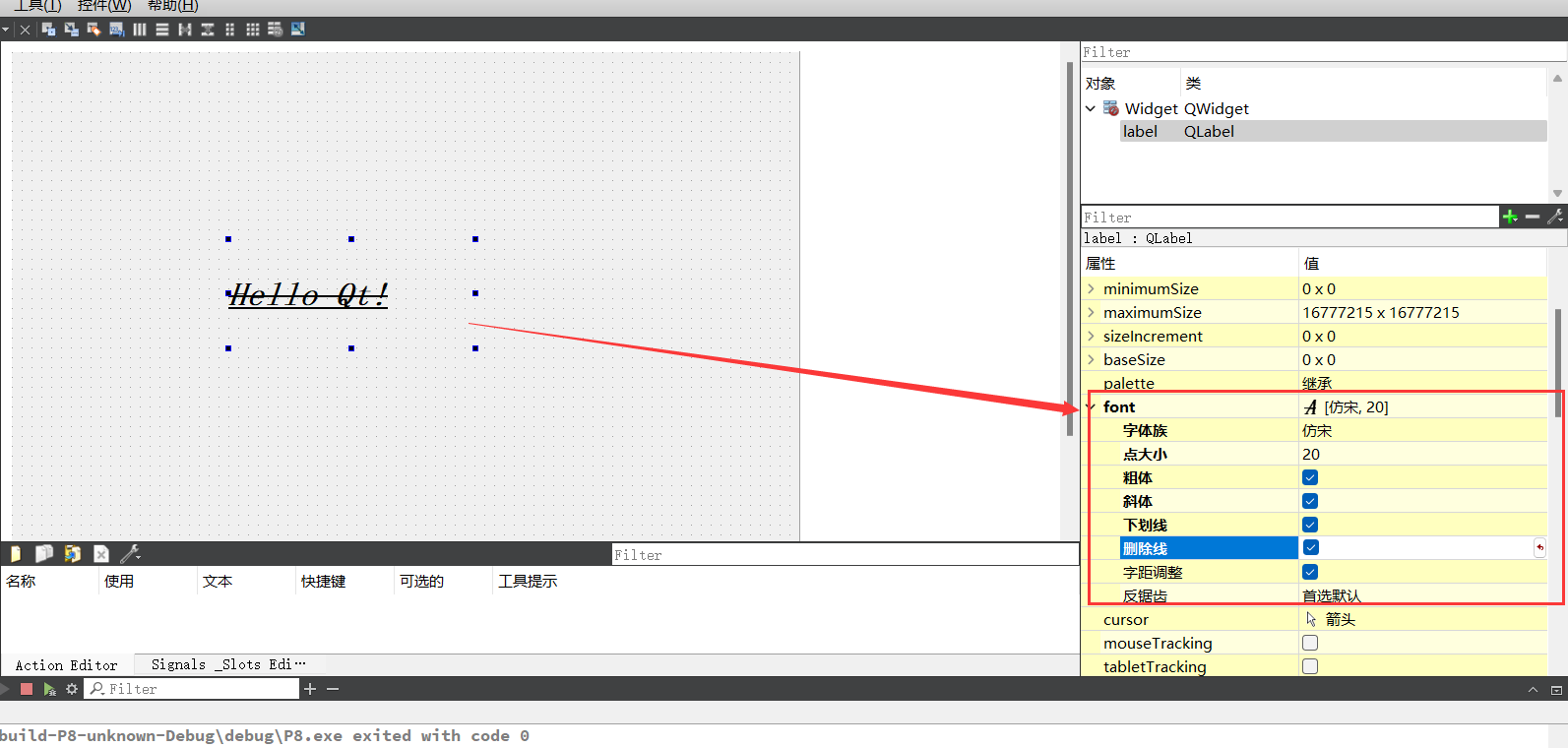Expand the baseSize property
The width and height of the screenshot is (1568, 748).
[1091, 359]
